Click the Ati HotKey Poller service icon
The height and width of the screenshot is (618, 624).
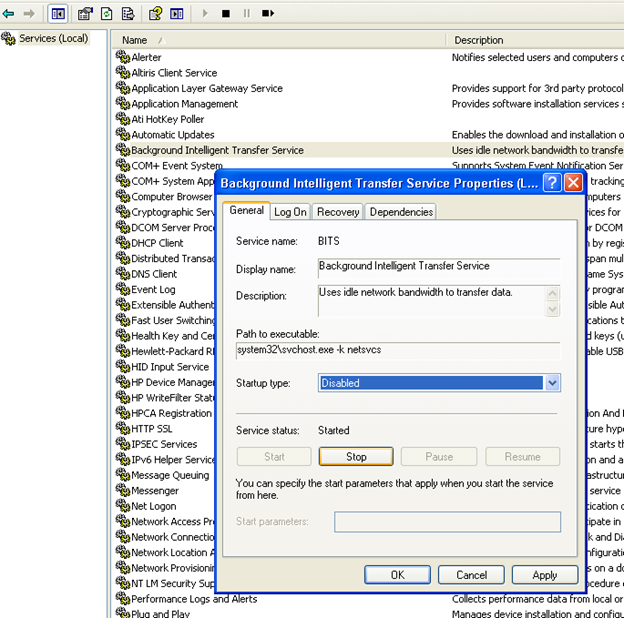(123, 119)
